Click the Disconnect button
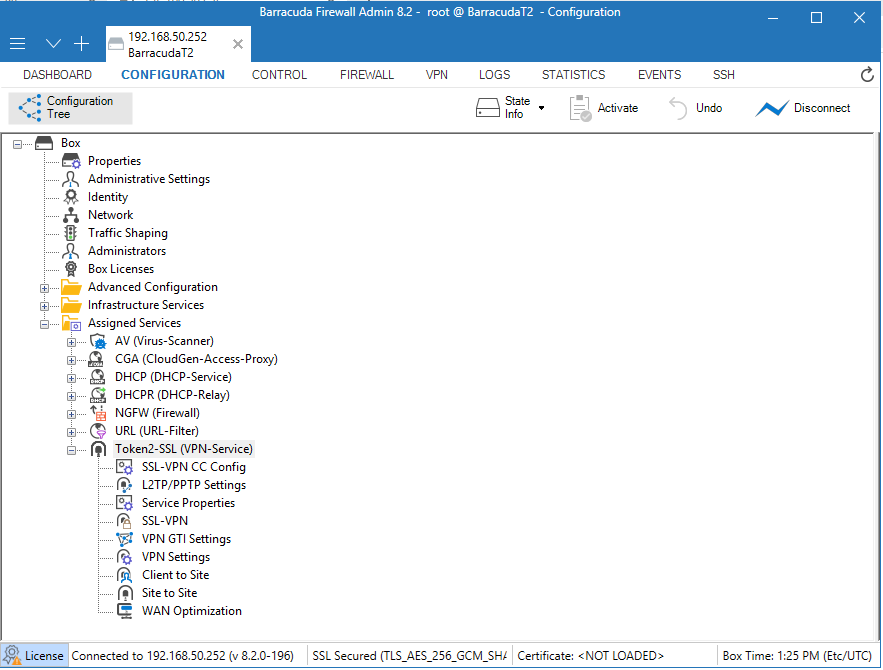This screenshot has height=670, width=883. pyautogui.click(x=802, y=108)
